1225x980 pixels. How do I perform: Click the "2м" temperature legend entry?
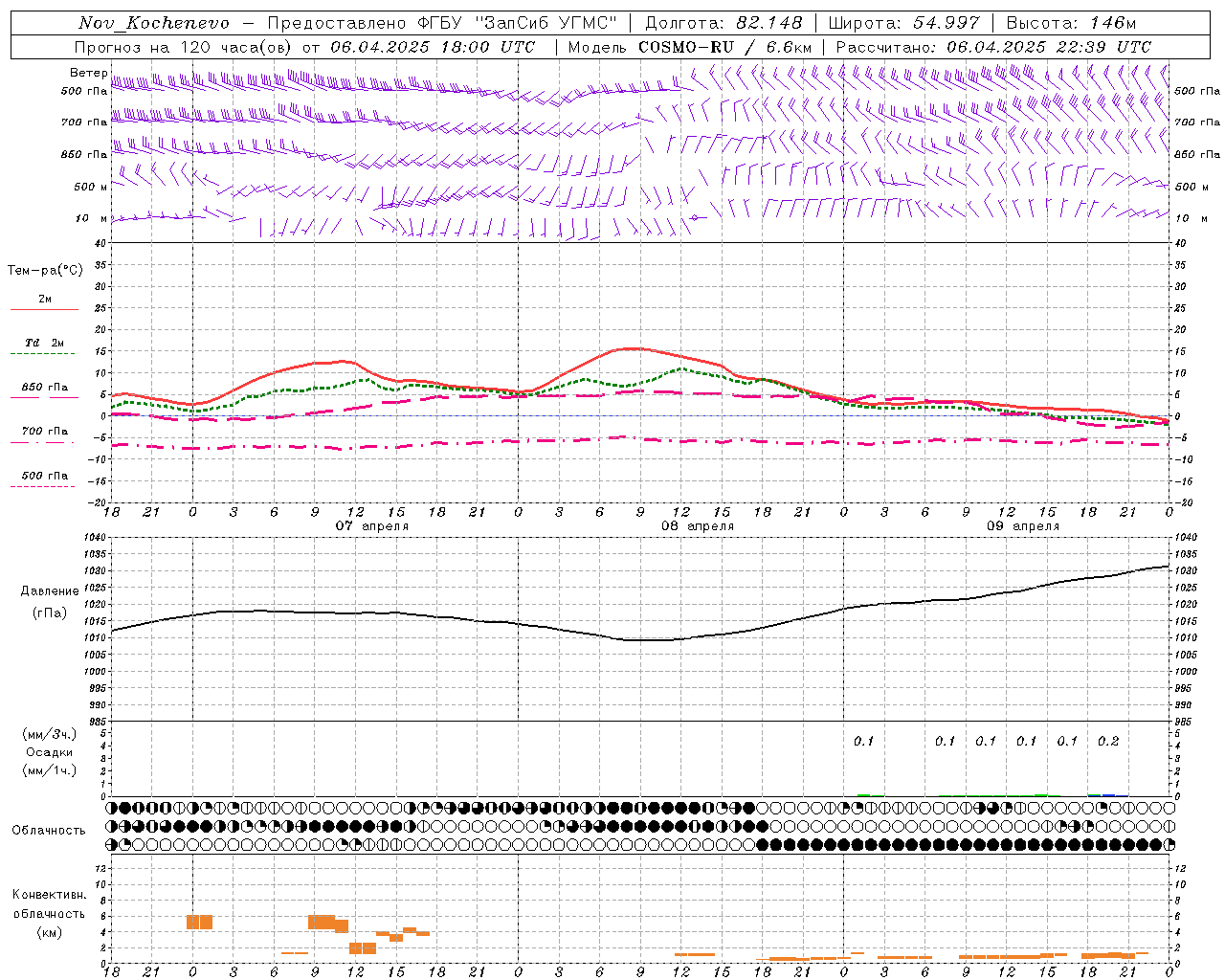45,300
